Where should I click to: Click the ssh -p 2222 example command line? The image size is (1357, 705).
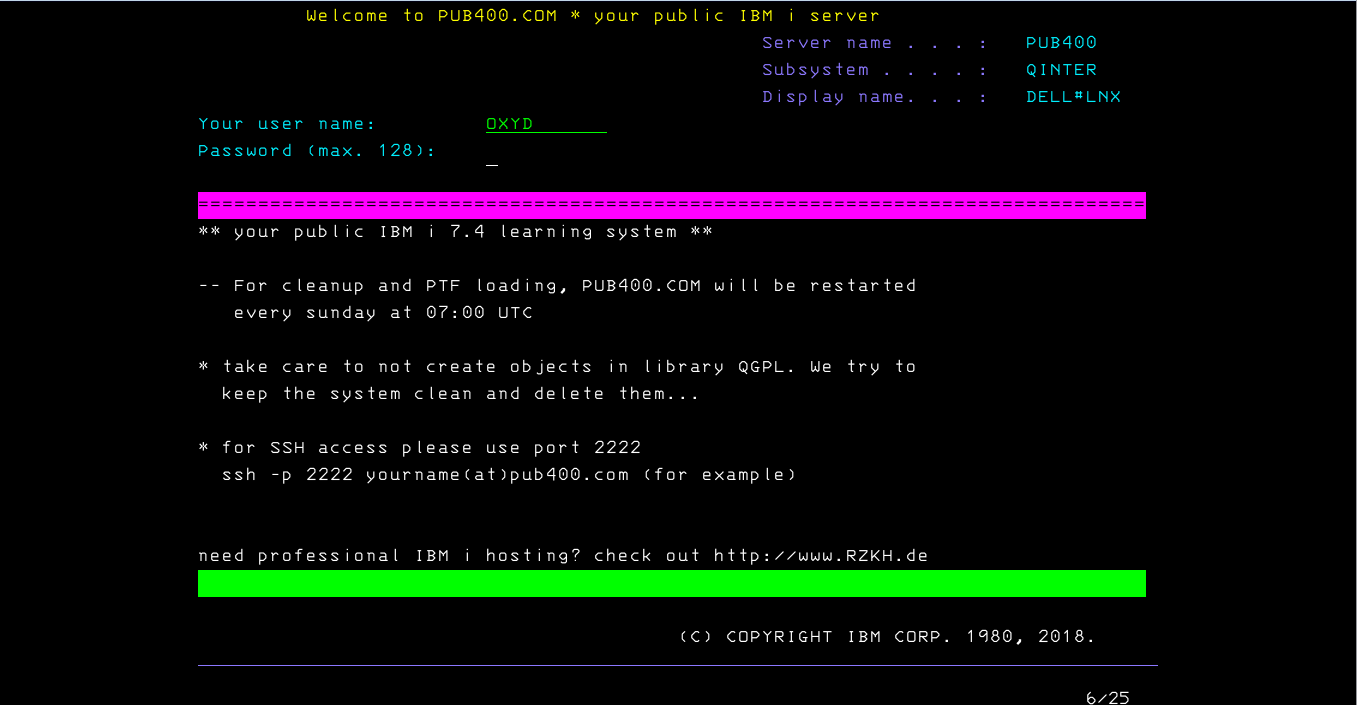pyautogui.click(x=509, y=475)
